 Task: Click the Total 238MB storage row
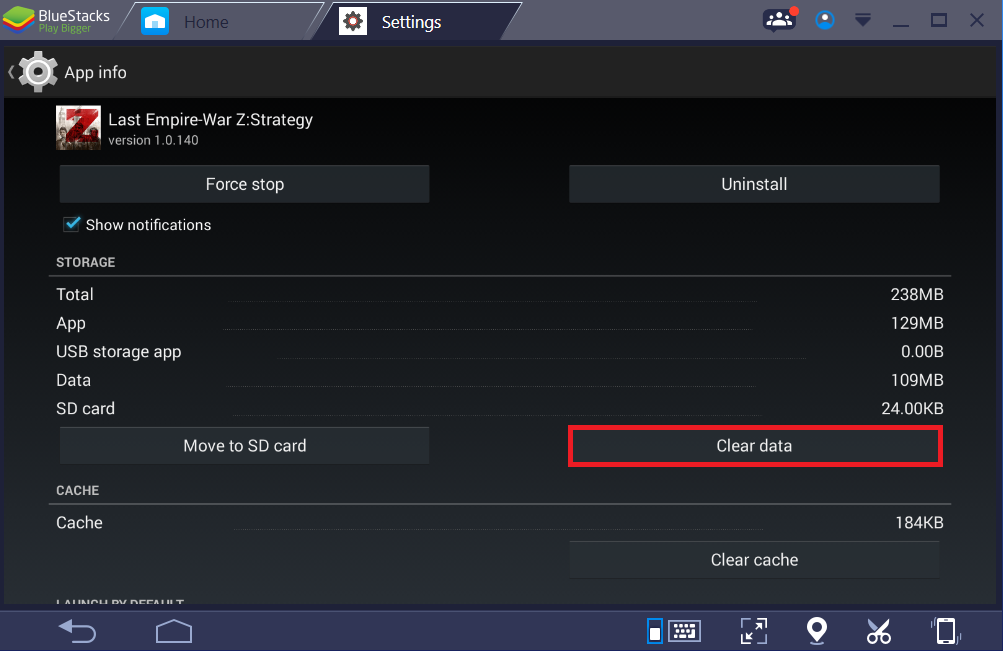pos(500,294)
